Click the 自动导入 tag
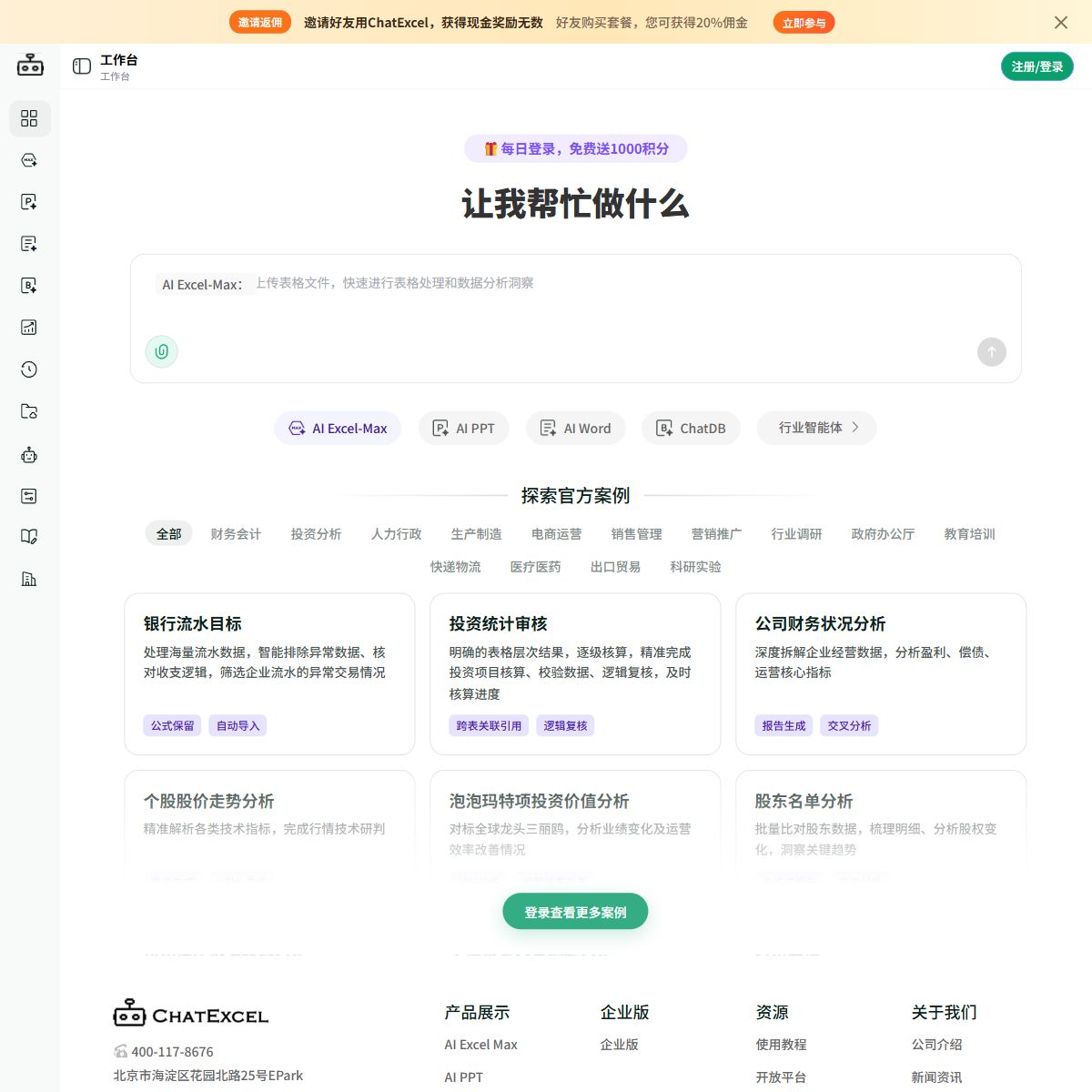Screen dimensions: 1092x1092 pyautogui.click(x=238, y=725)
